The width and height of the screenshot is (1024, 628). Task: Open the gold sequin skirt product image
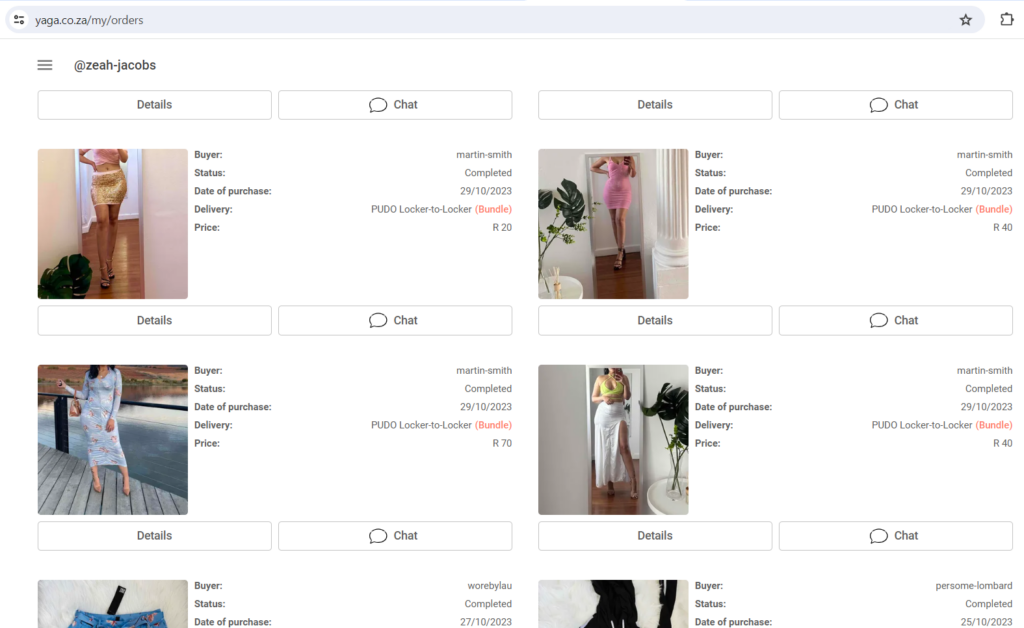click(113, 224)
